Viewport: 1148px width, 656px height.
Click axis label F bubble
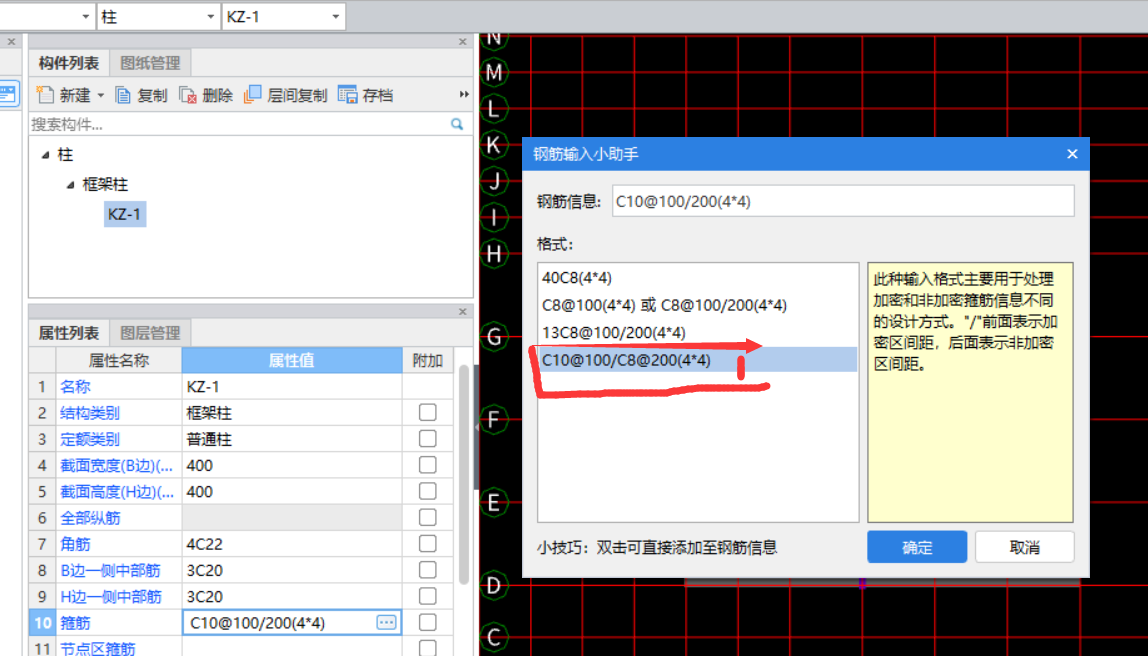click(494, 420)
